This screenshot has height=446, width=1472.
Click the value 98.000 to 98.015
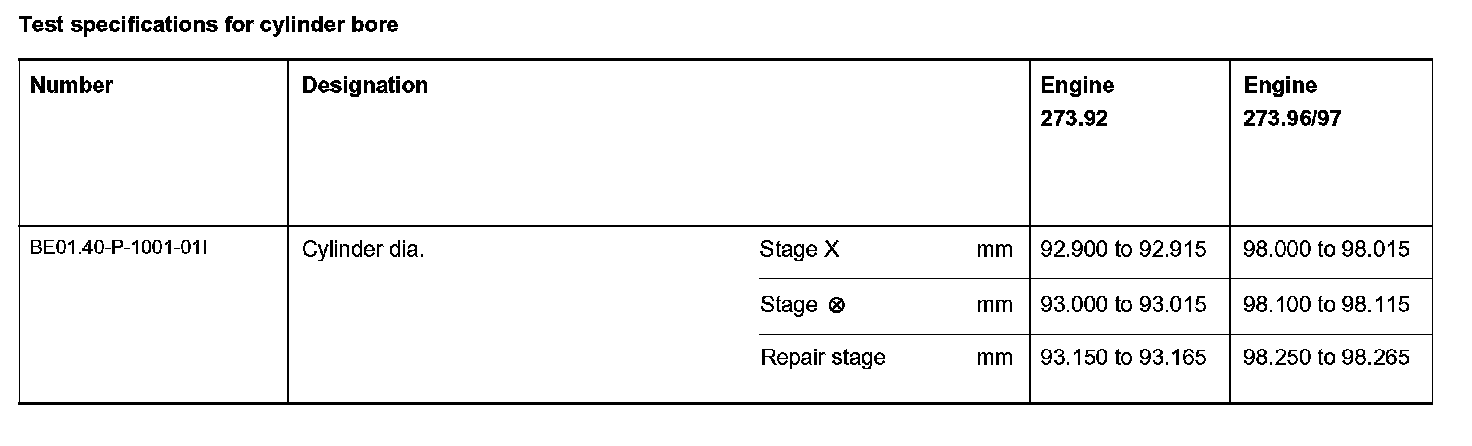coord(1326,250)
